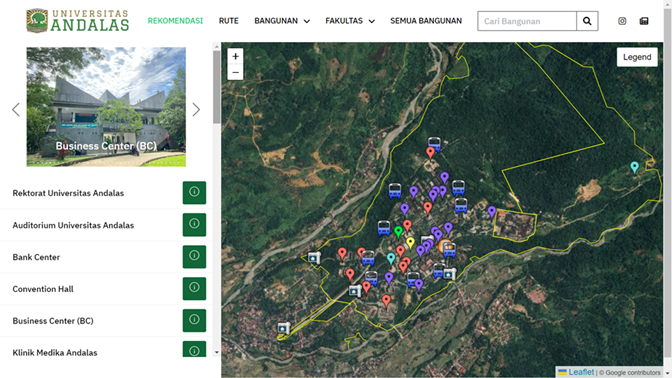This screenshot has width=672, height=378.
Task: Click the map zoom in button
Action: point(235,56)
